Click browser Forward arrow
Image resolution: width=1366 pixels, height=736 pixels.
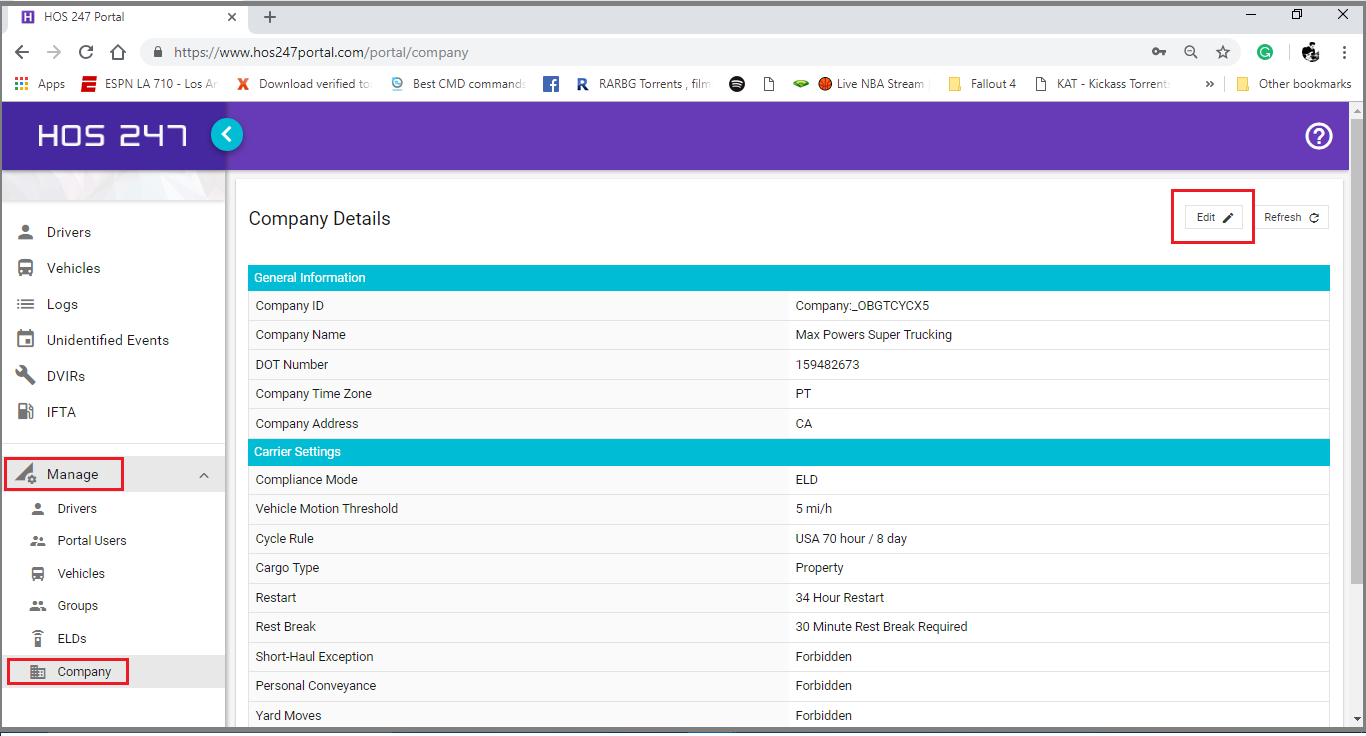[x=54, y=52]
